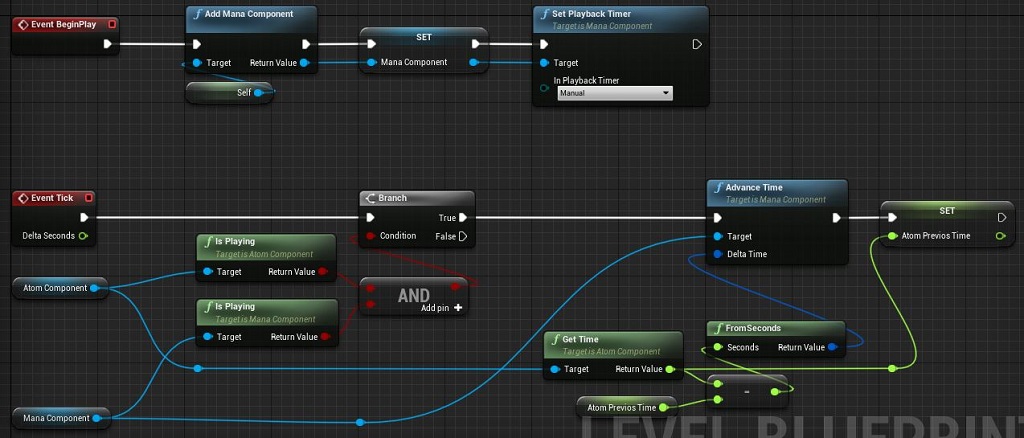Click Return Value of Atom Component Is Playing
The width and height of the screenshot is (1024, 438).
tap(323, 272)
